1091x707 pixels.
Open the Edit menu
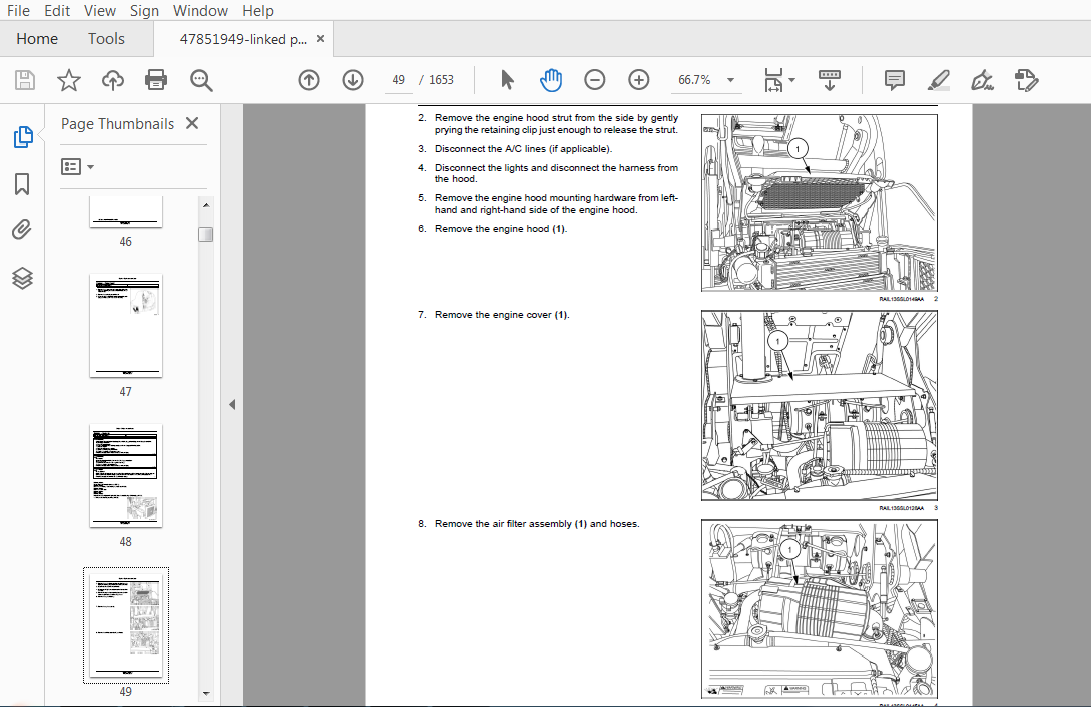pos(57,10)
